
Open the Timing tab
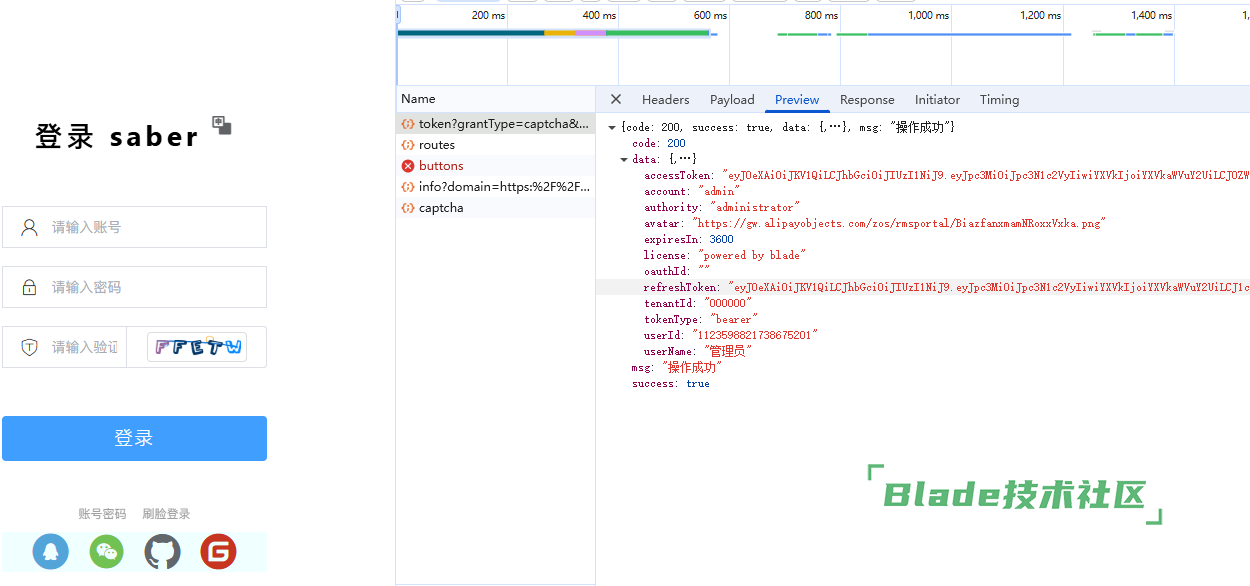[x=999, y=99]
